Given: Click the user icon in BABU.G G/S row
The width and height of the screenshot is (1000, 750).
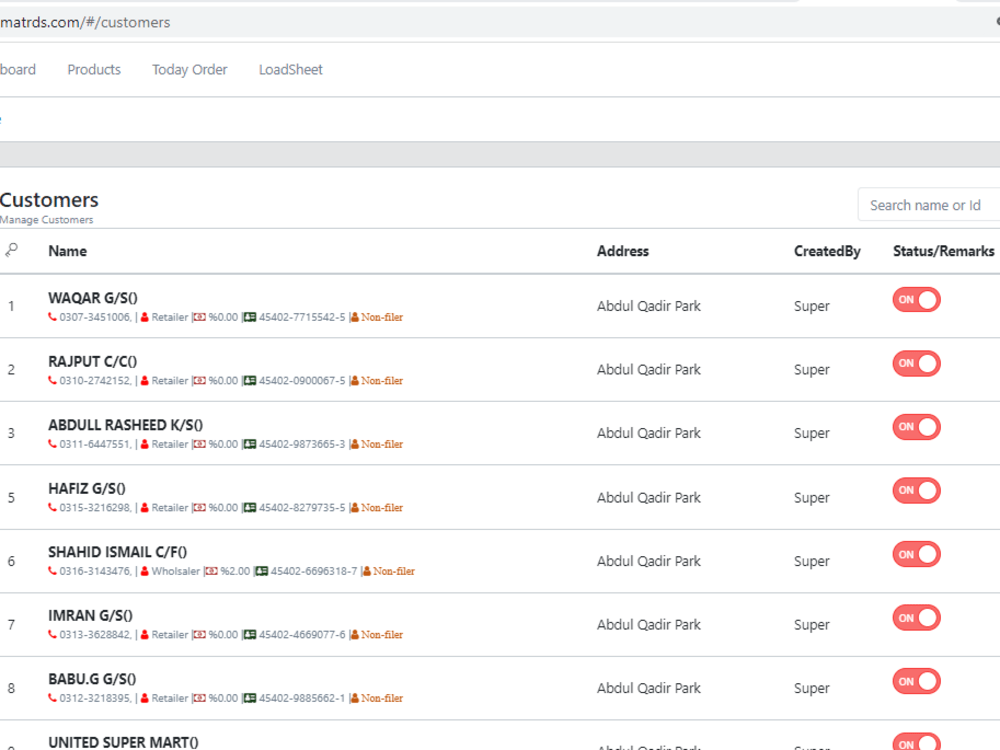Looking at the screenshot, I should (x=145, y=698).
